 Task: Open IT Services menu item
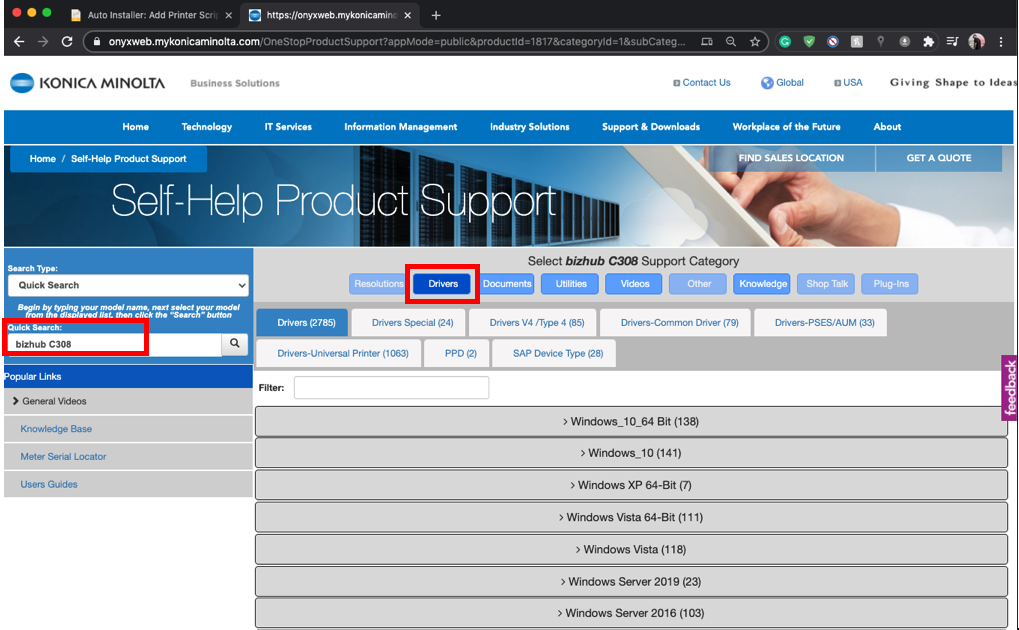tap(288, 127)
